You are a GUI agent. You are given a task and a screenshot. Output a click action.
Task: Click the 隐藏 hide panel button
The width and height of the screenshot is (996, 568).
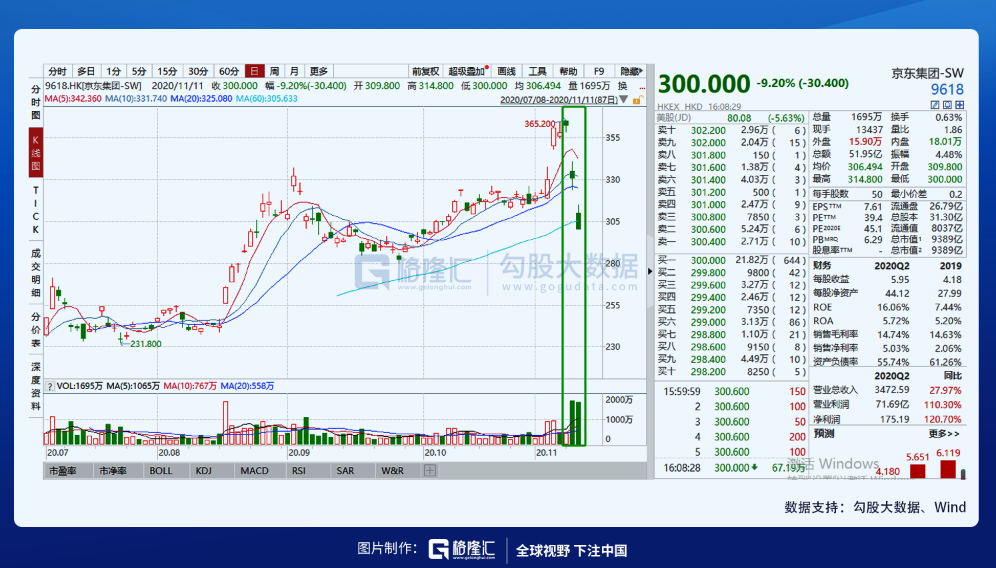[x=631, y=71]
